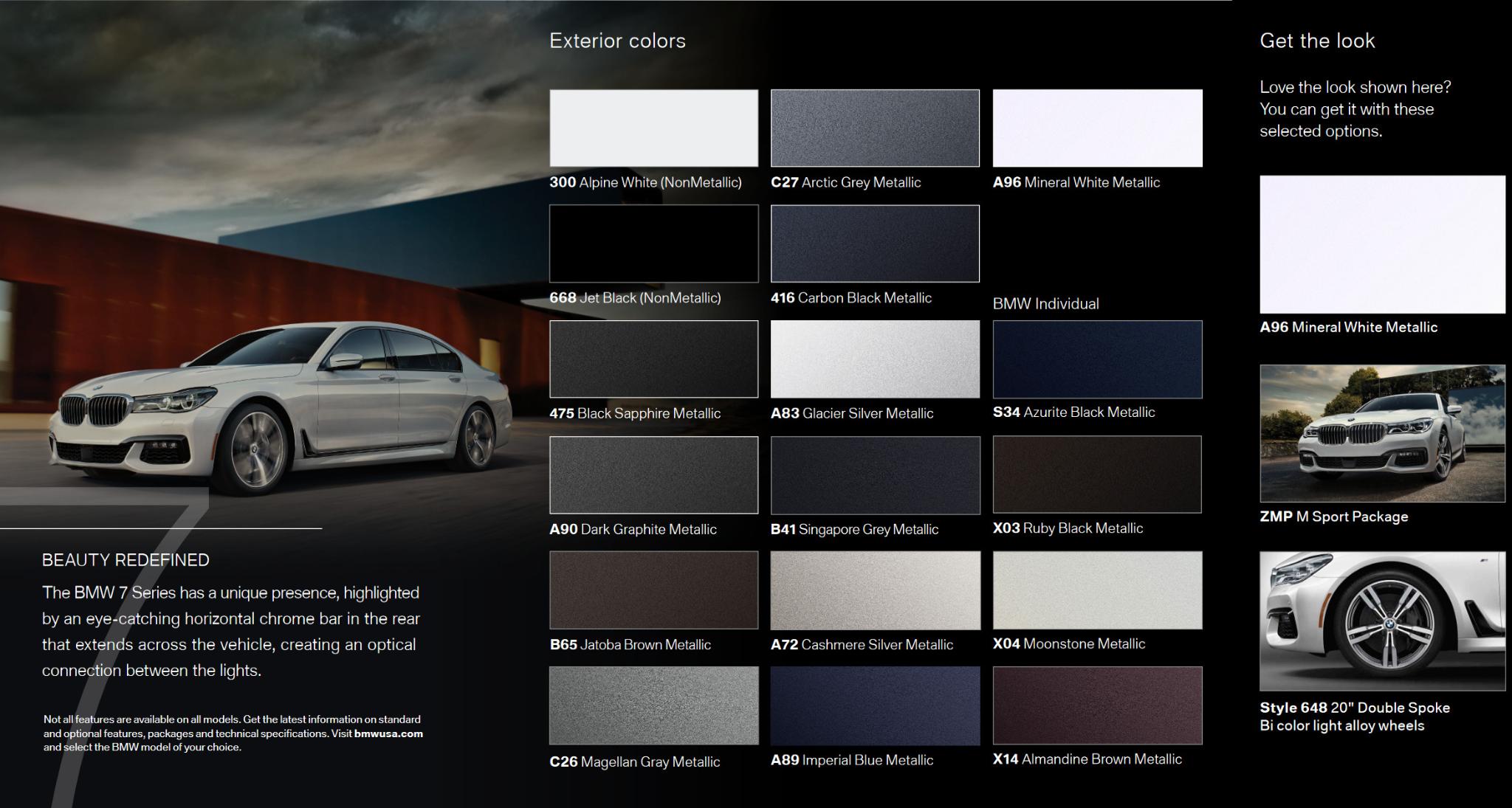
Task: Choose the Moonstone Metallic swatch
Action: pyautogui.click(x=1097, y=590)
